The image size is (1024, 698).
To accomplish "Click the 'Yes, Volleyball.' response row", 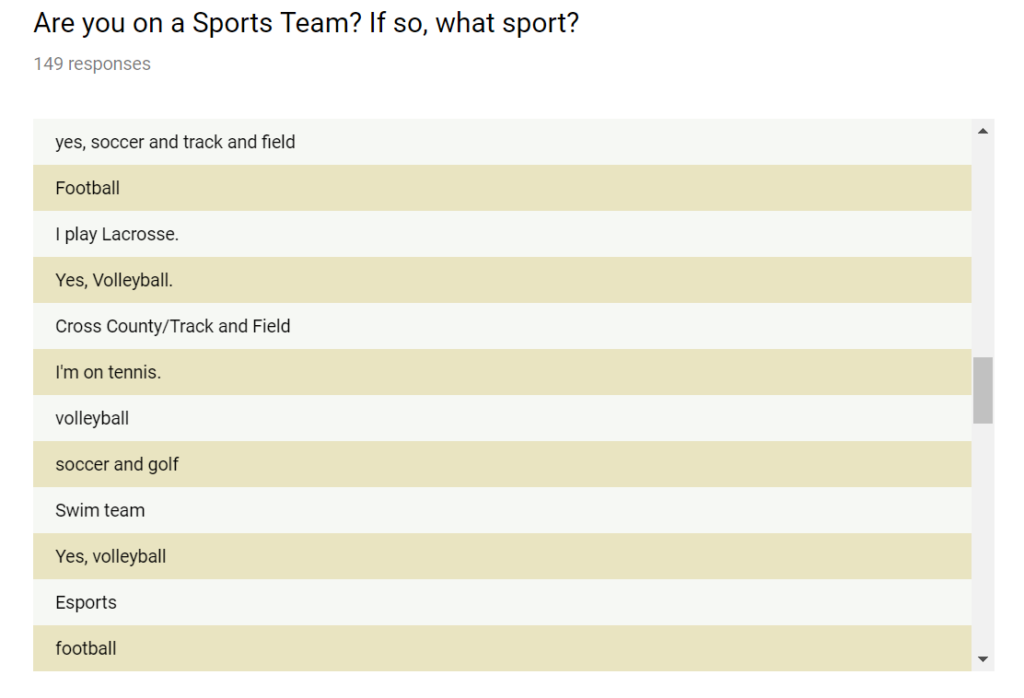I will pos(114,280).
